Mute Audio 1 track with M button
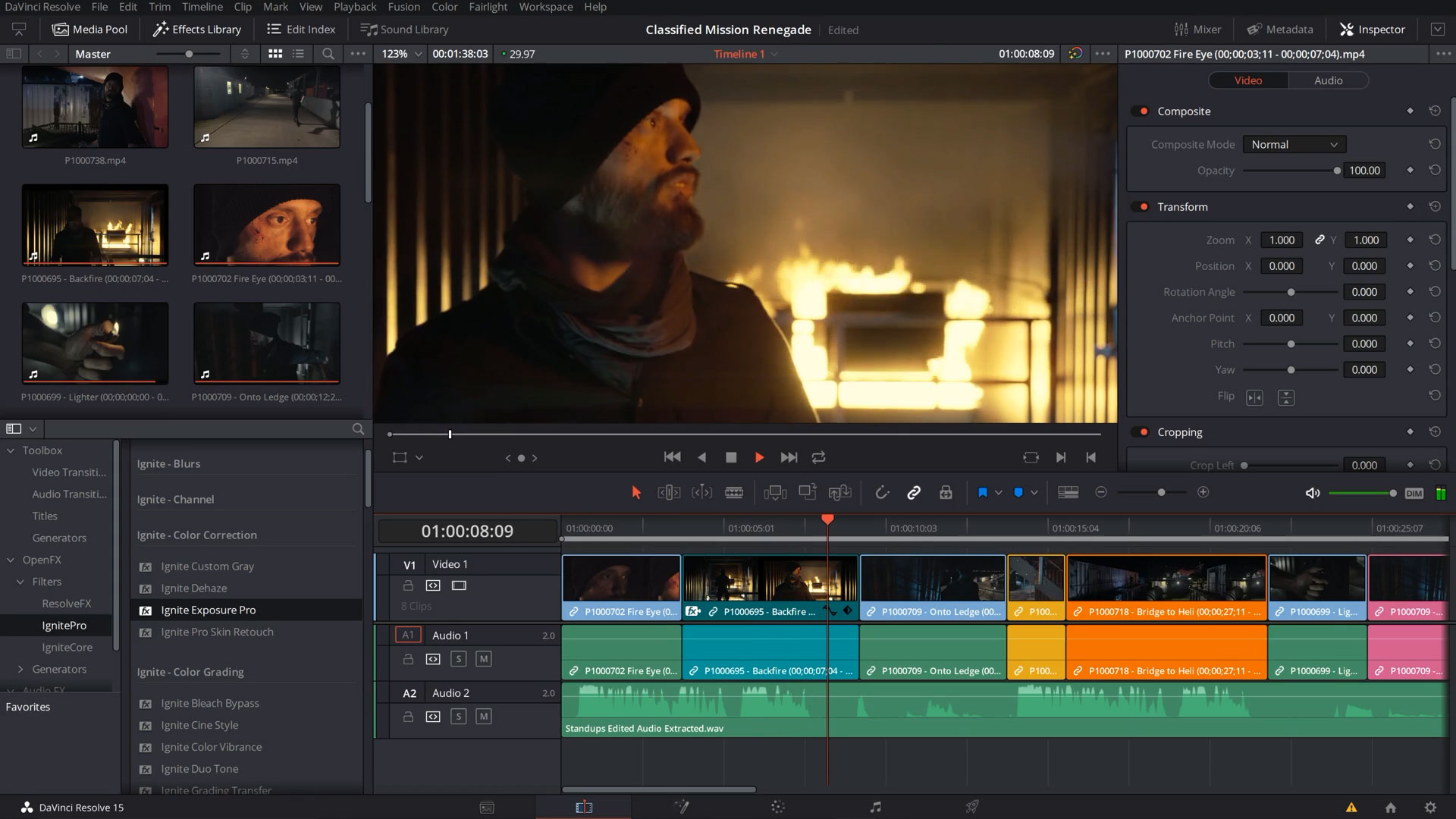Image resolution: width=1456 pixels, height=819 pixels. (483, 659)
